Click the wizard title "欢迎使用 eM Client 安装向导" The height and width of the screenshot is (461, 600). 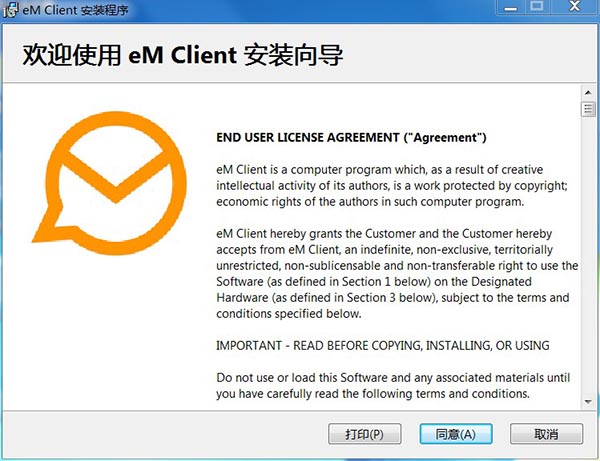[183, 55]
